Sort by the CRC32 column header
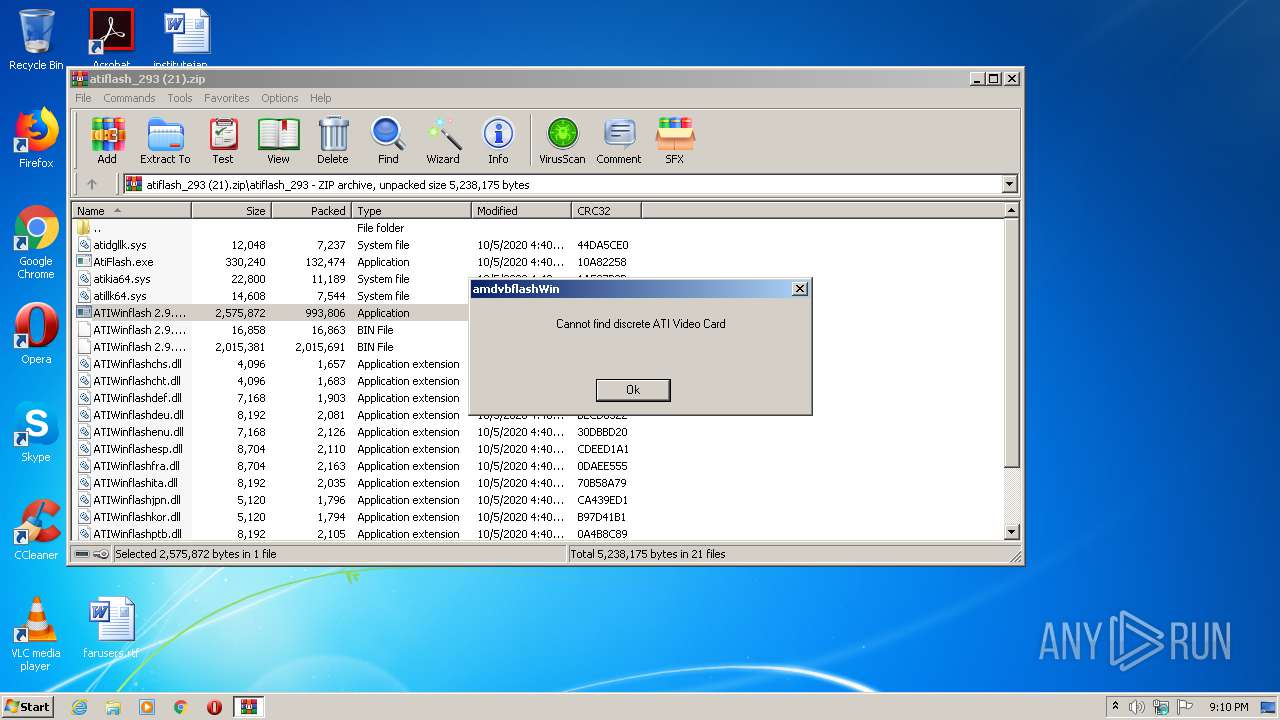The height and width of the screenshot is (720, 1280). click(x=606, y=211)
